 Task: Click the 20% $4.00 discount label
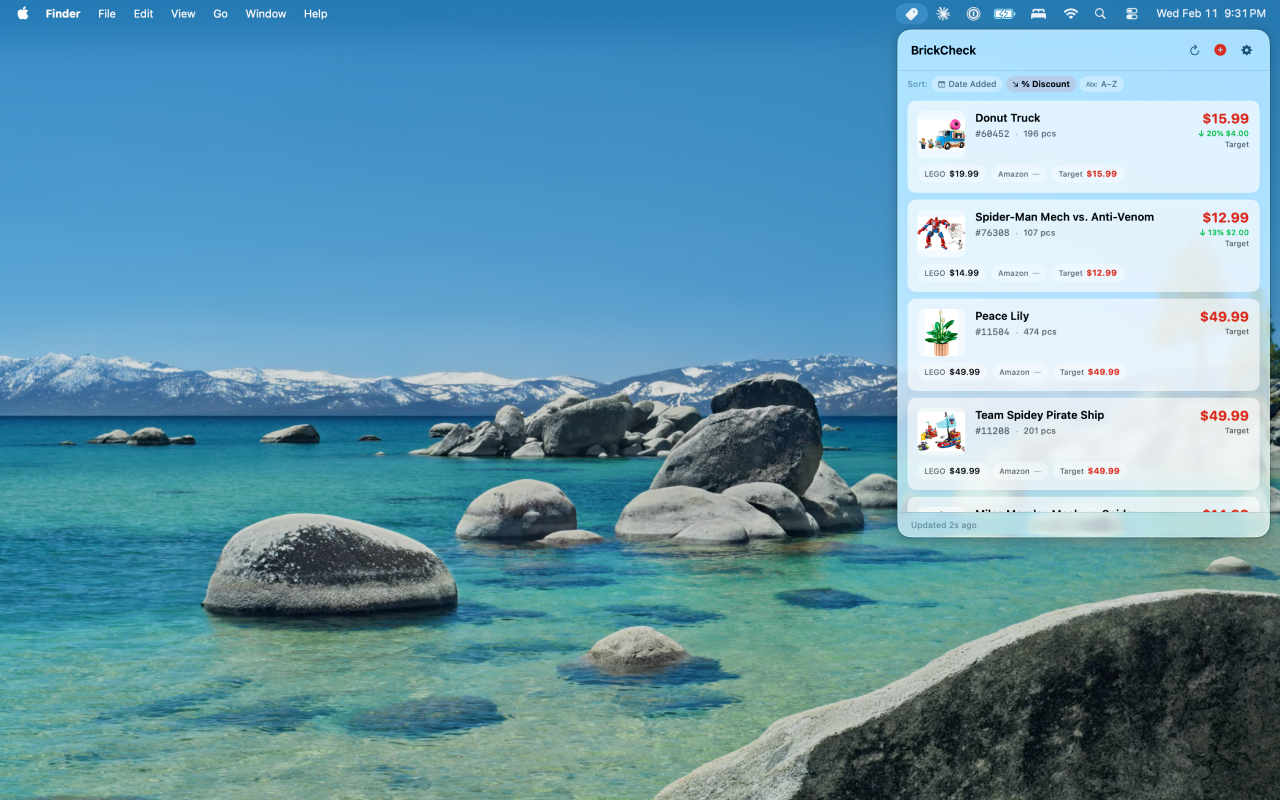click(x=1223, y=133)
